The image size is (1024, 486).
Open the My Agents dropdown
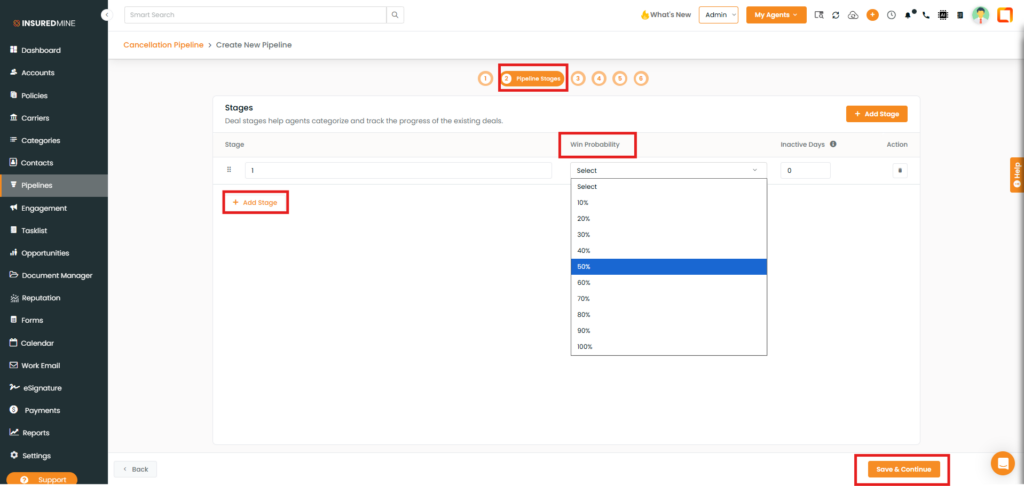click(776, 15)
